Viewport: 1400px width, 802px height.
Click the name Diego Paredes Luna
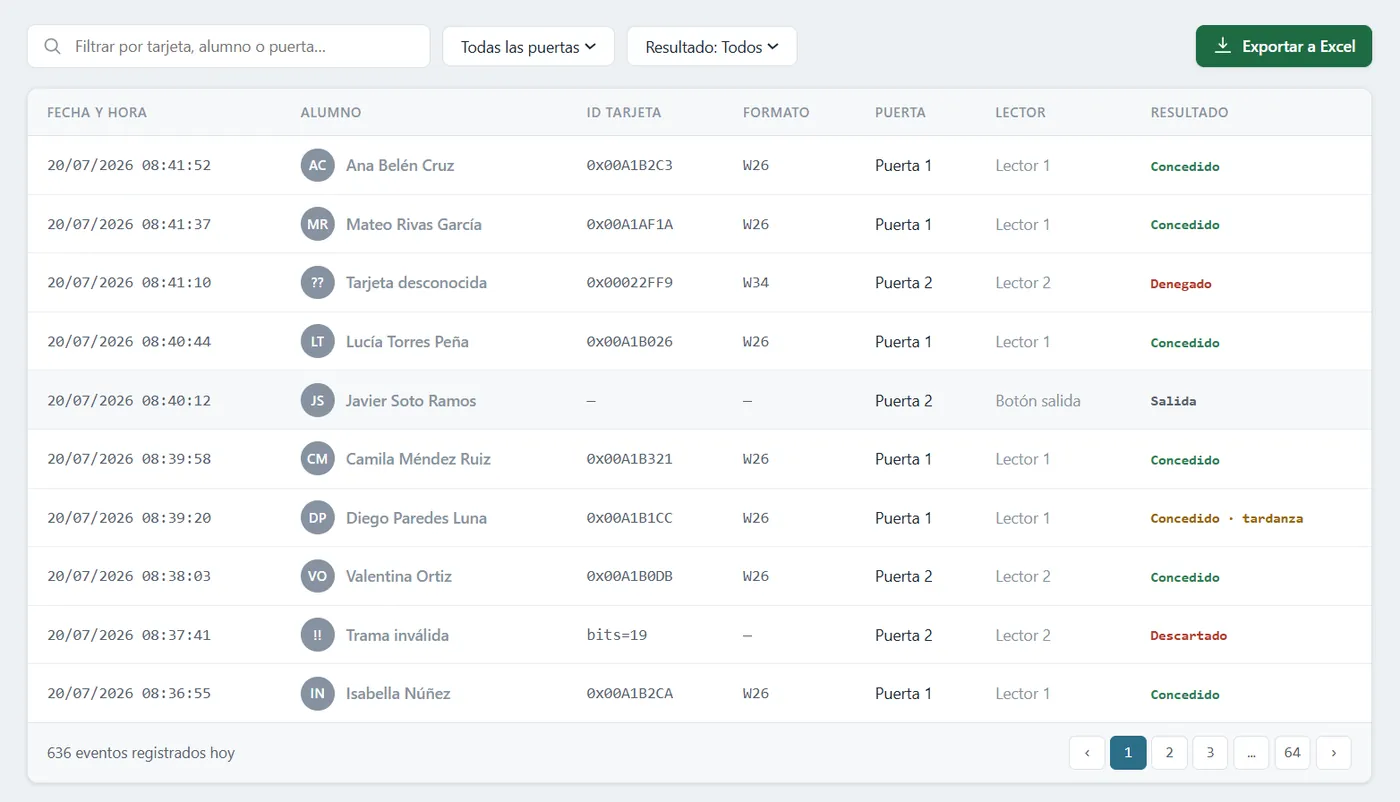pyautogui.click(x=416, y=517)
